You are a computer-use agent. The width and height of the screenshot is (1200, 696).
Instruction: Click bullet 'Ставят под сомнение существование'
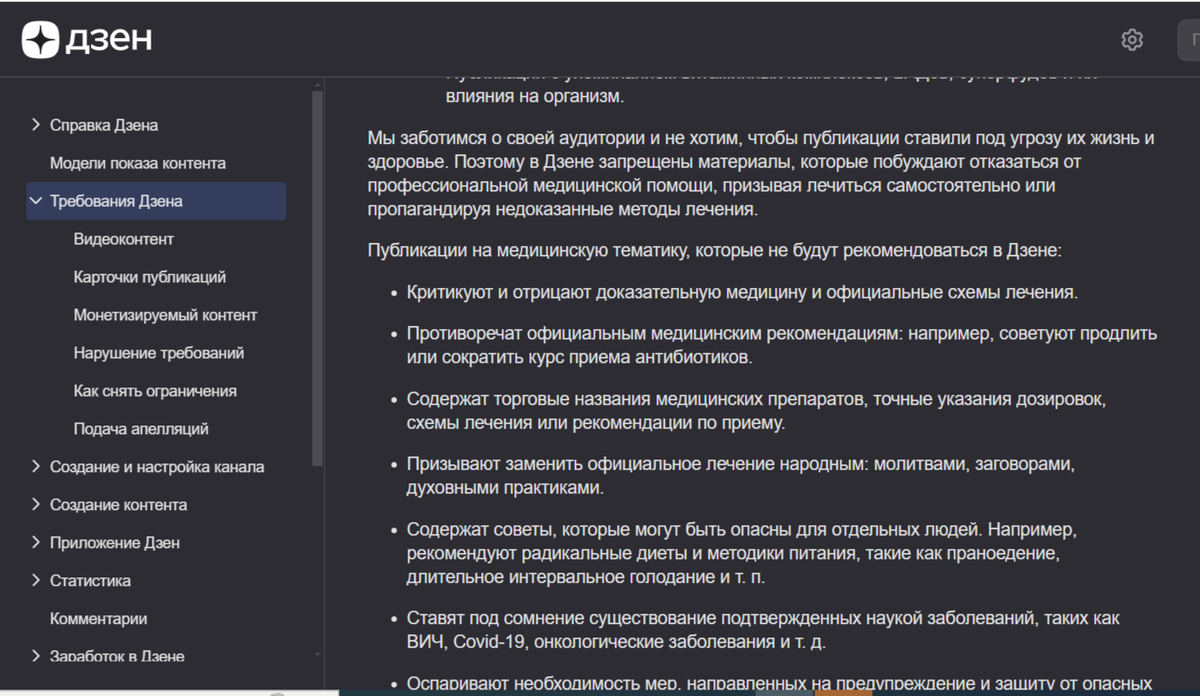tap(762, 631)
